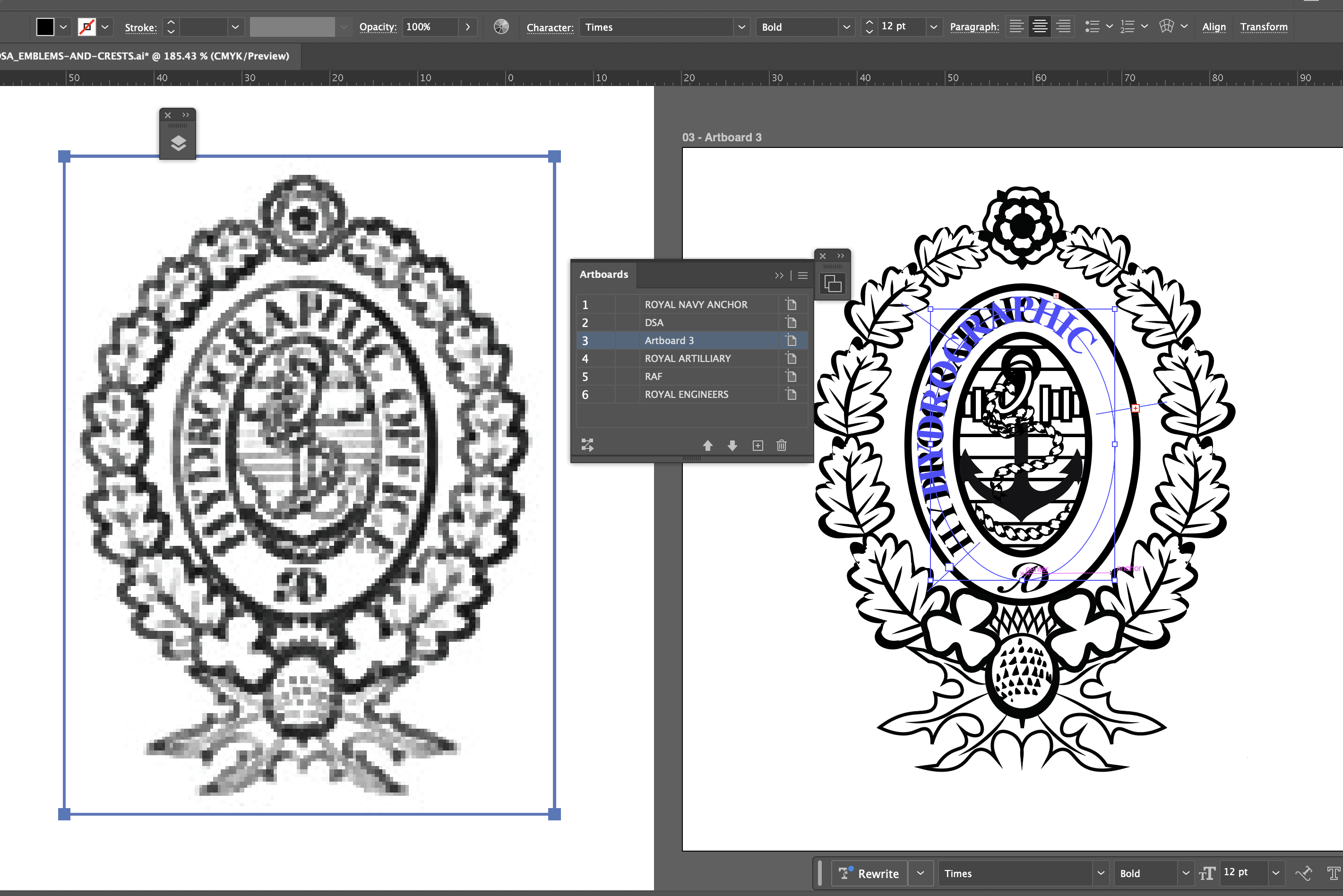Open the Align panel link
The height and width of the screenshot is (896, 1343).
1214,27
